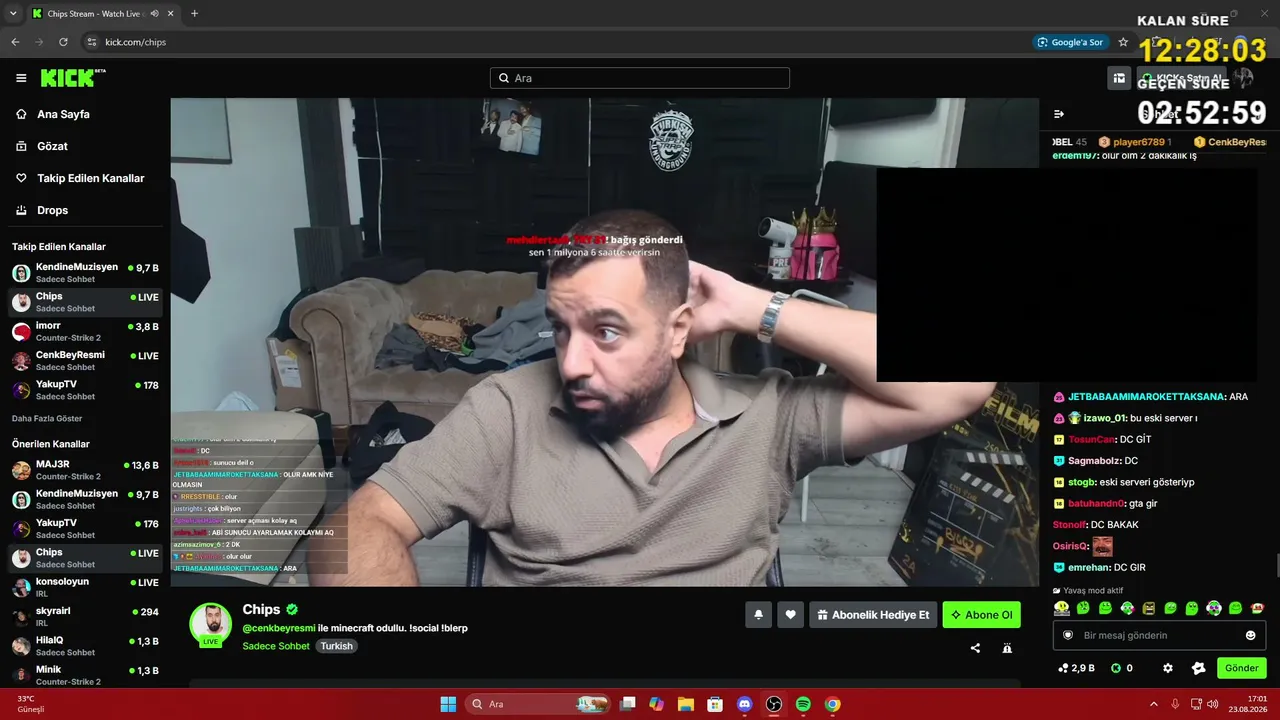This screenshot has width=1280, height=720.
Task: Open OBS Studio from the taskbar
Action: 774,704
